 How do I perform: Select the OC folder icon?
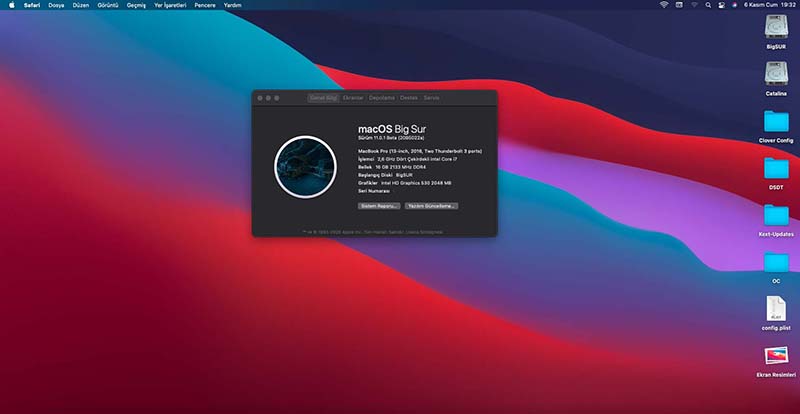tap(776, 261)
